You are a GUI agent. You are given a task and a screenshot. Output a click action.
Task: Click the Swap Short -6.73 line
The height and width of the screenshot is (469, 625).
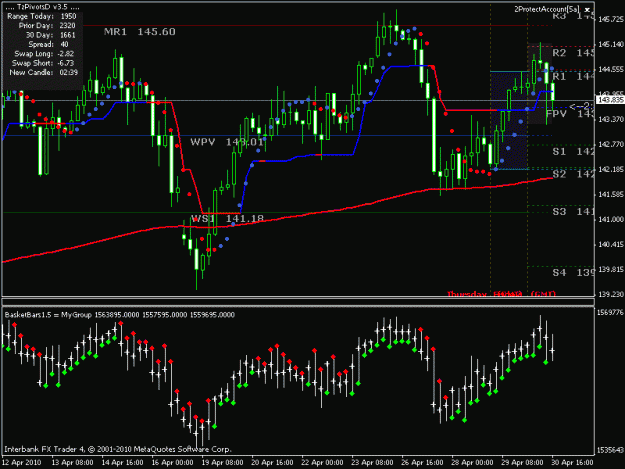pos(43,63)
